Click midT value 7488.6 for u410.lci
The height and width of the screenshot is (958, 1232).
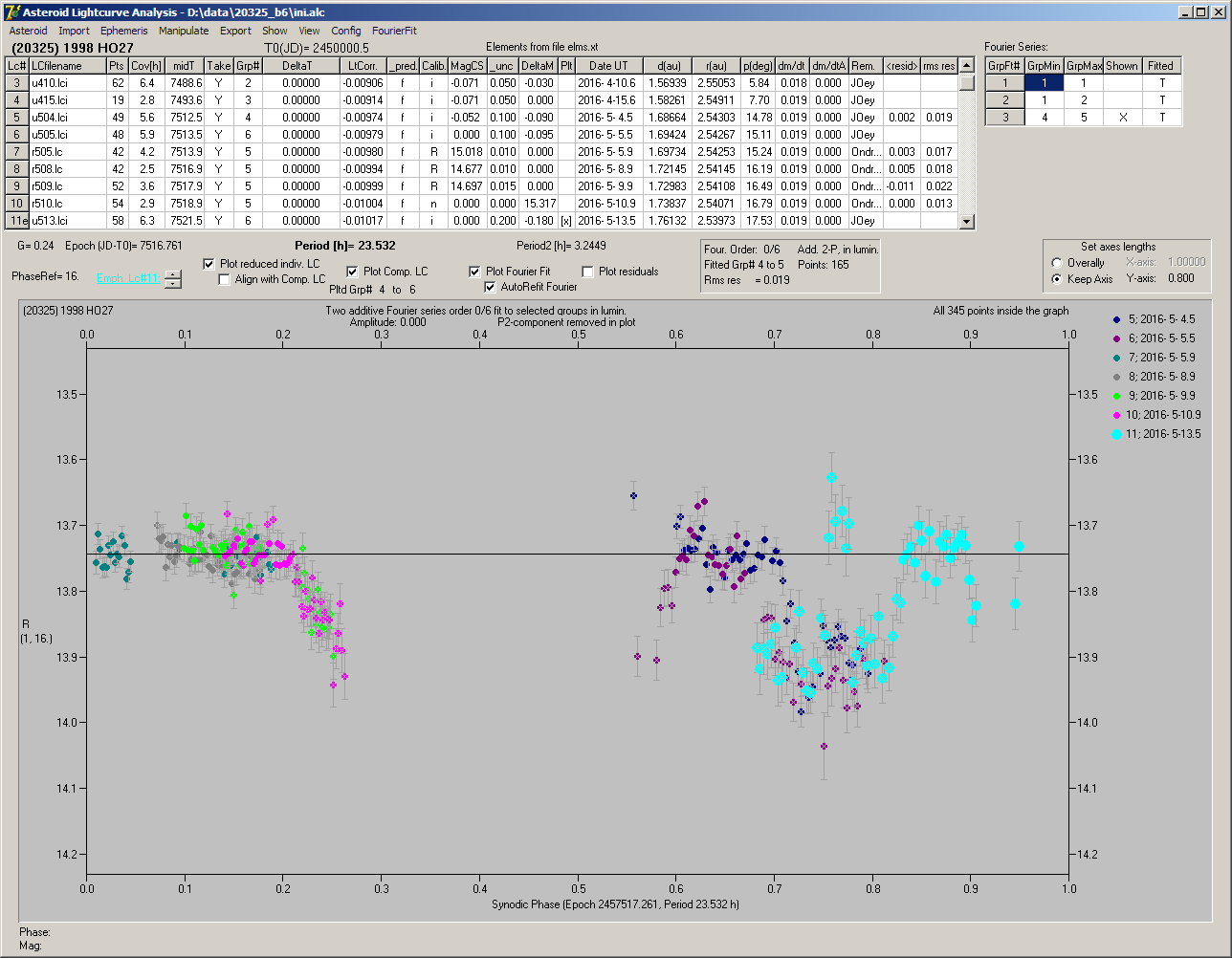pos(185,83)
